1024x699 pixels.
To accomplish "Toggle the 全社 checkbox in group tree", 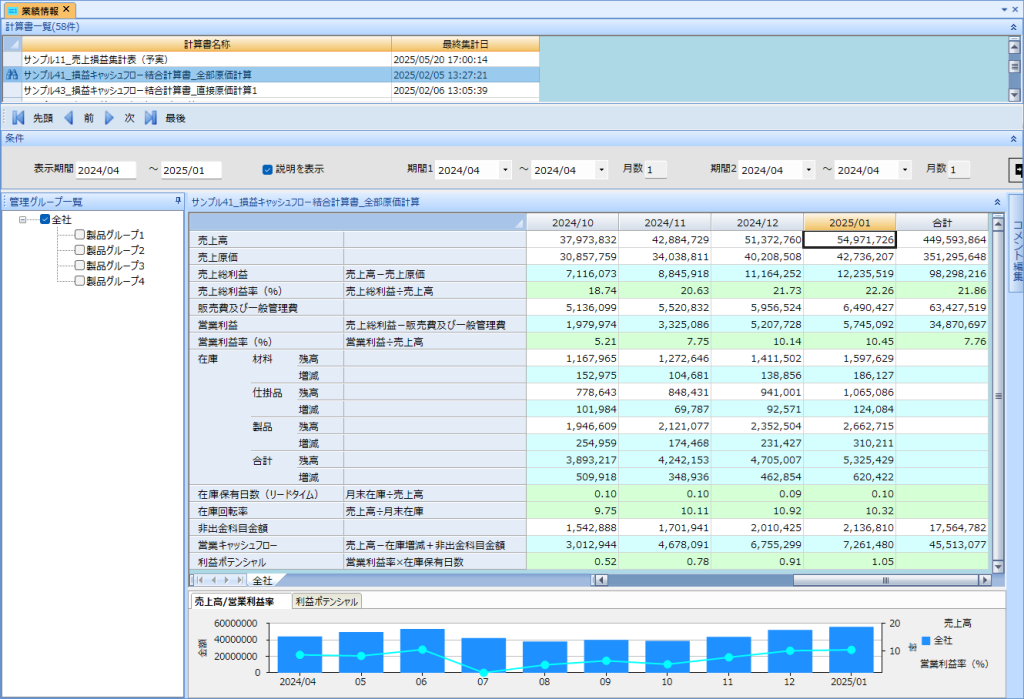I will [x=44, y=219].
